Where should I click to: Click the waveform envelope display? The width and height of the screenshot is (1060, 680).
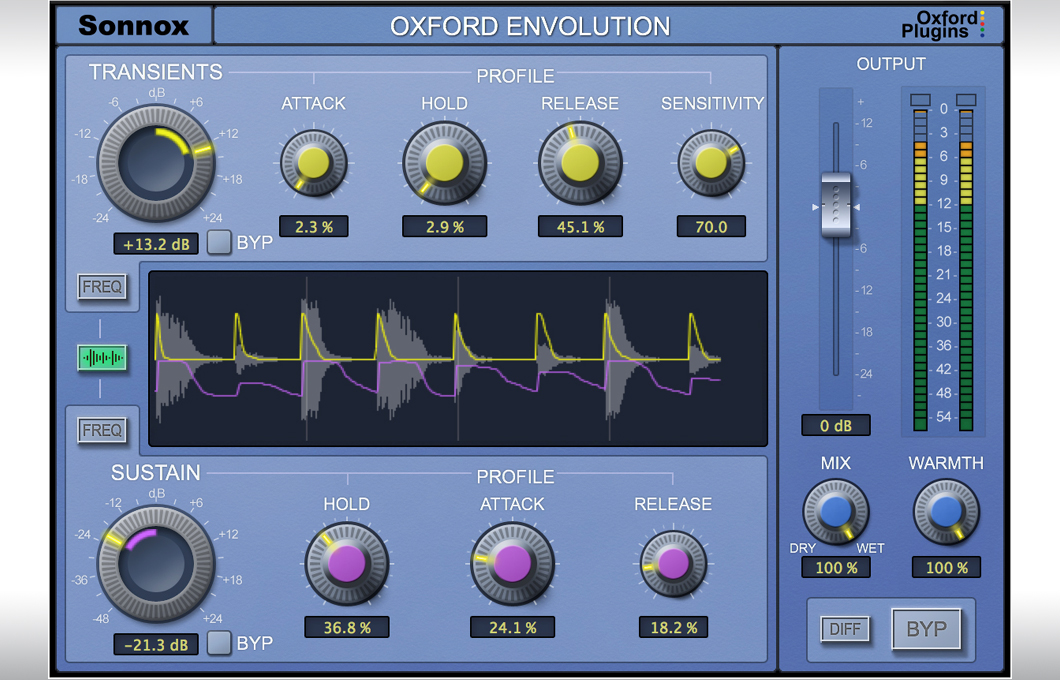458,358
